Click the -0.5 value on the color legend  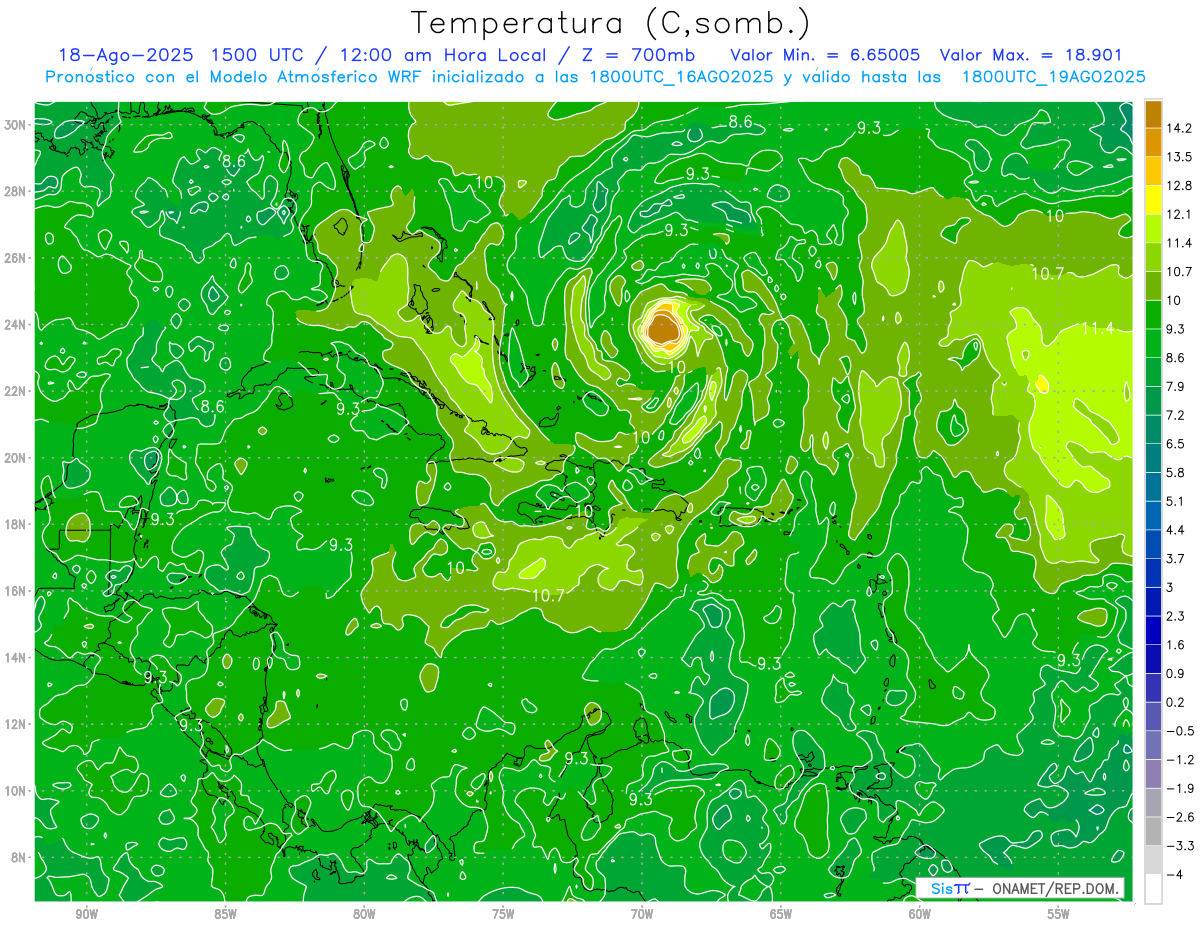click(1179, 731)
